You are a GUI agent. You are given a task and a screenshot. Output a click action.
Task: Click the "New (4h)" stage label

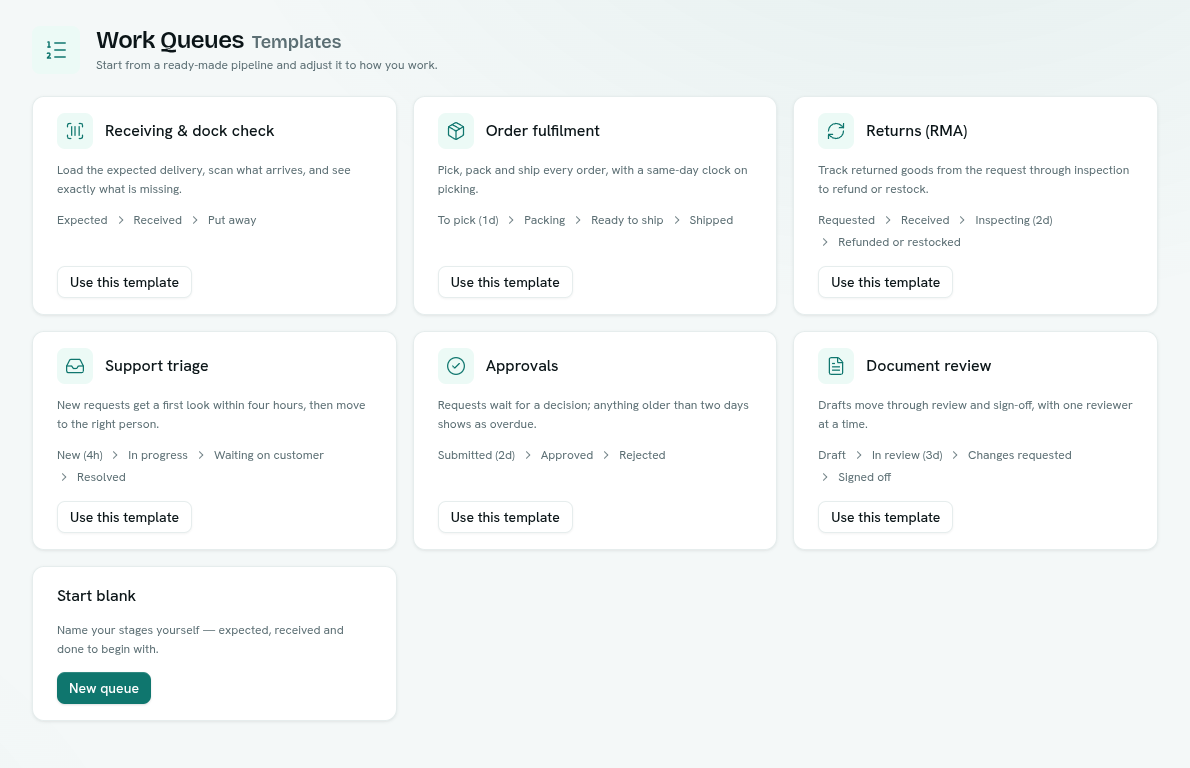[x=80, y=455]
